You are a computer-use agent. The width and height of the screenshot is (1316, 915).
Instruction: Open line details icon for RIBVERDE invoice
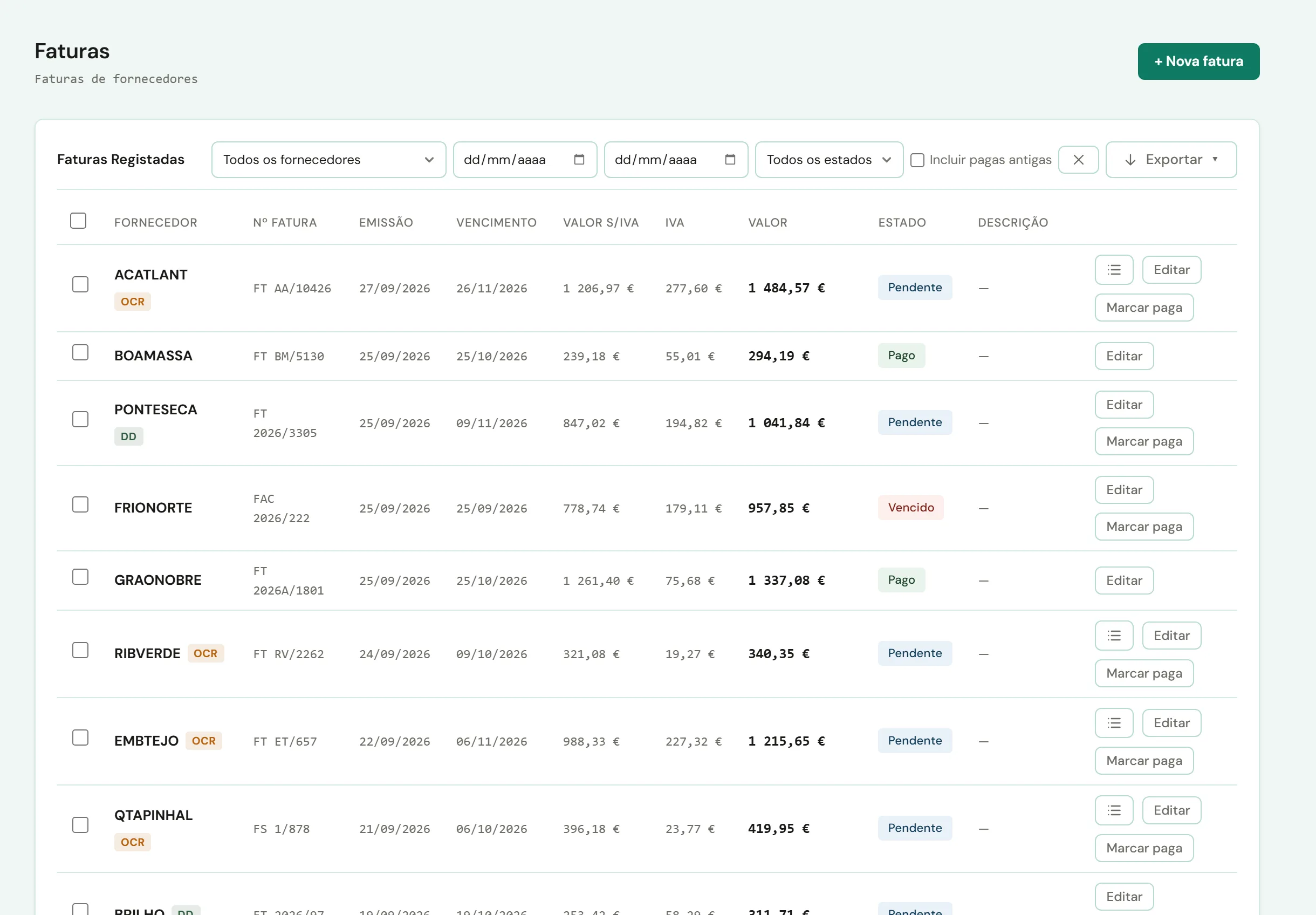coord(1114,636)
